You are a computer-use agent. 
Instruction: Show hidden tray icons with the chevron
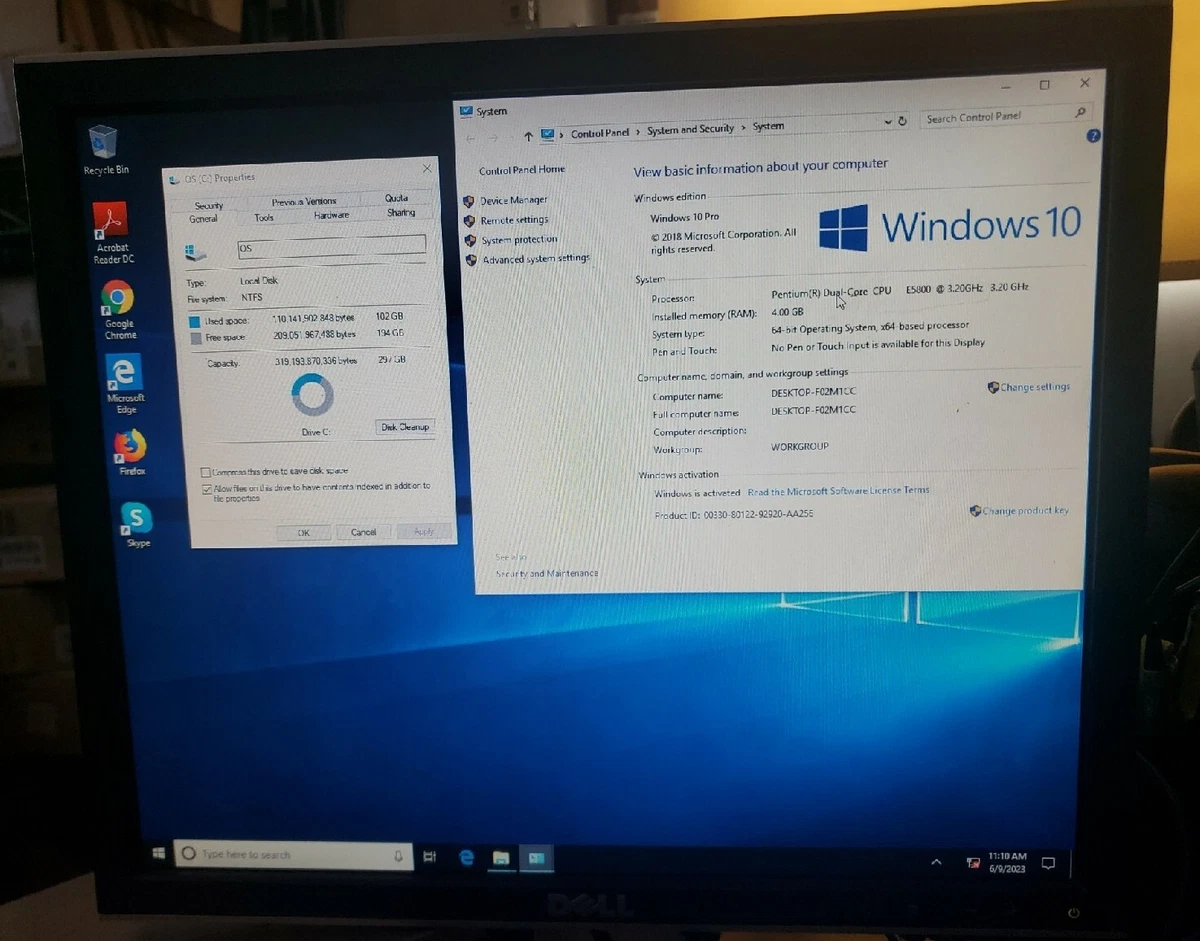936,861
